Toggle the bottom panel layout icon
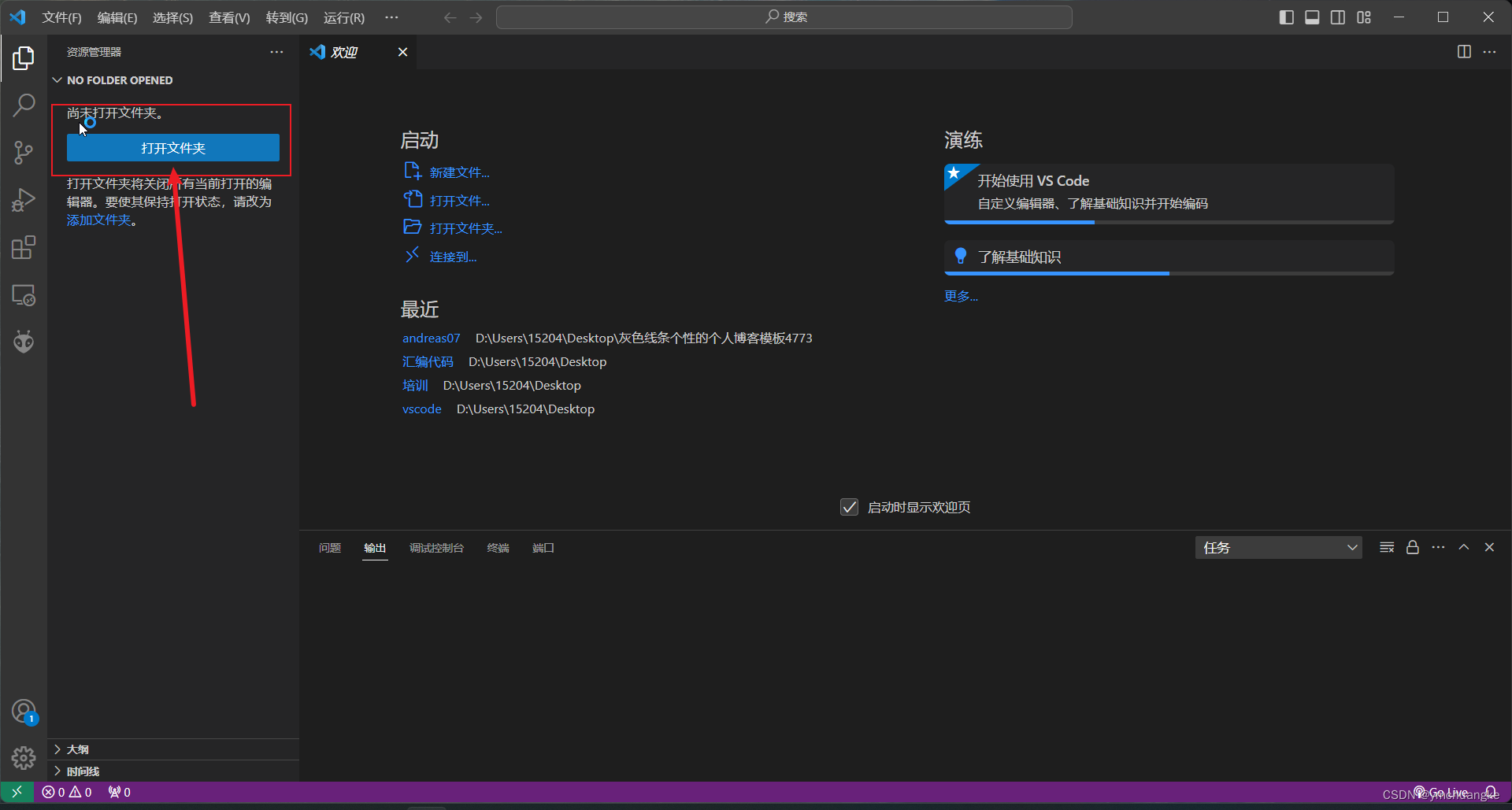 [1312, 17]
